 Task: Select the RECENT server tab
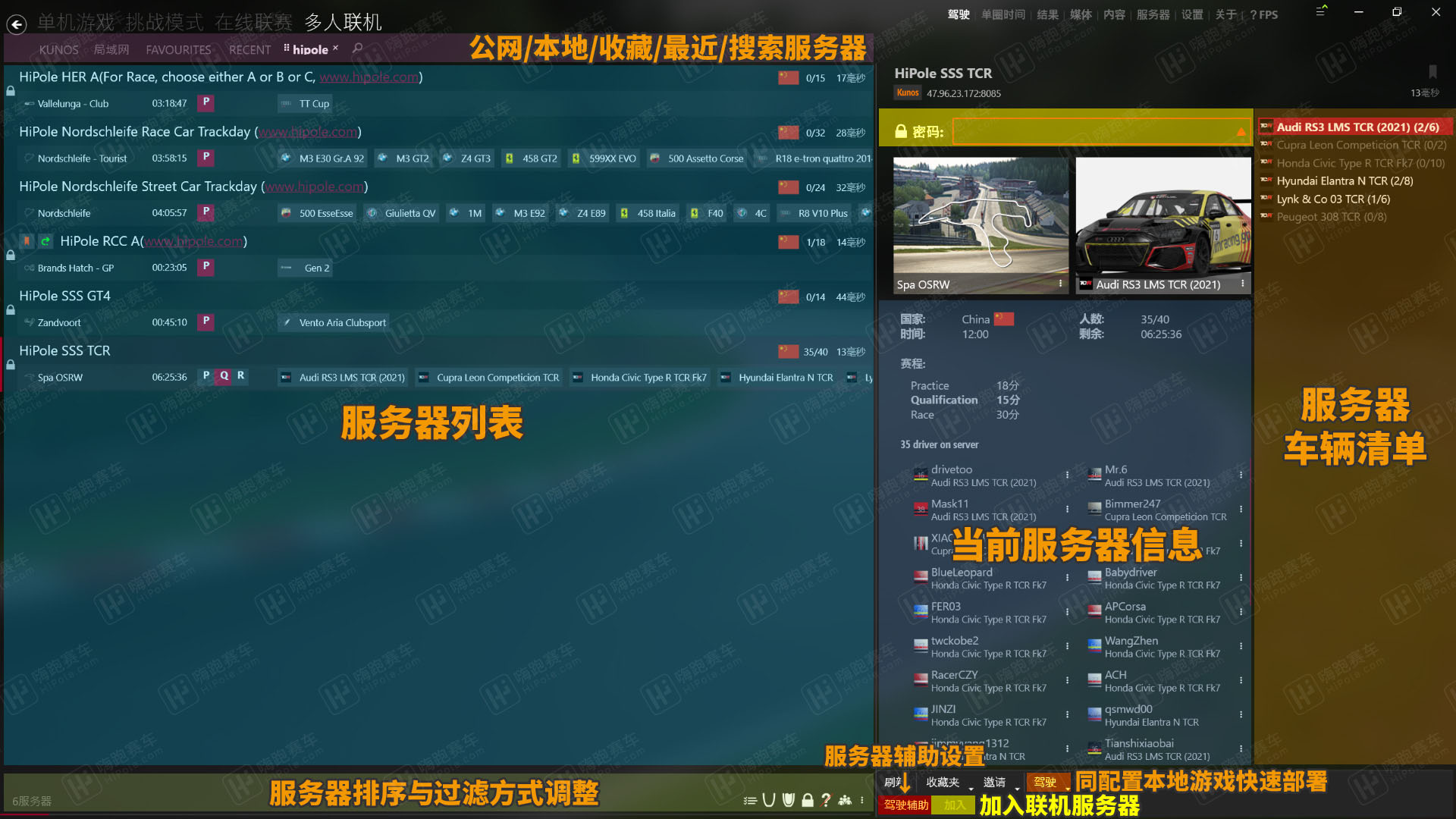249,49
